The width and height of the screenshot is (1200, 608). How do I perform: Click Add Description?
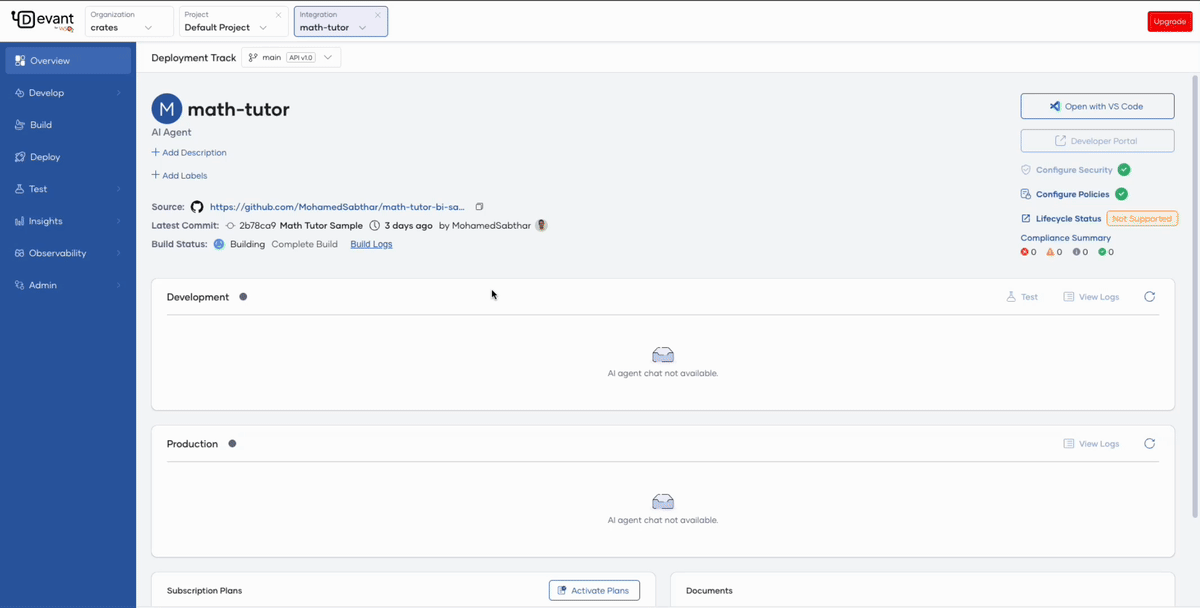click(x=189, y=153)
